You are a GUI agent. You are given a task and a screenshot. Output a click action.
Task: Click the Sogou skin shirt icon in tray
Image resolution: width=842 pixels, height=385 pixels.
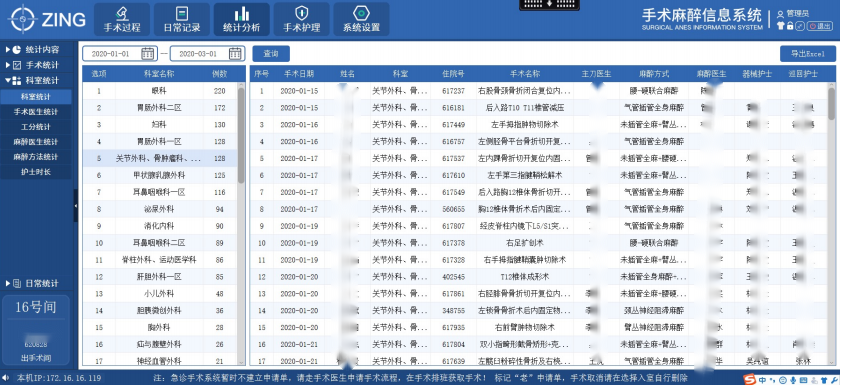(824, 380)
